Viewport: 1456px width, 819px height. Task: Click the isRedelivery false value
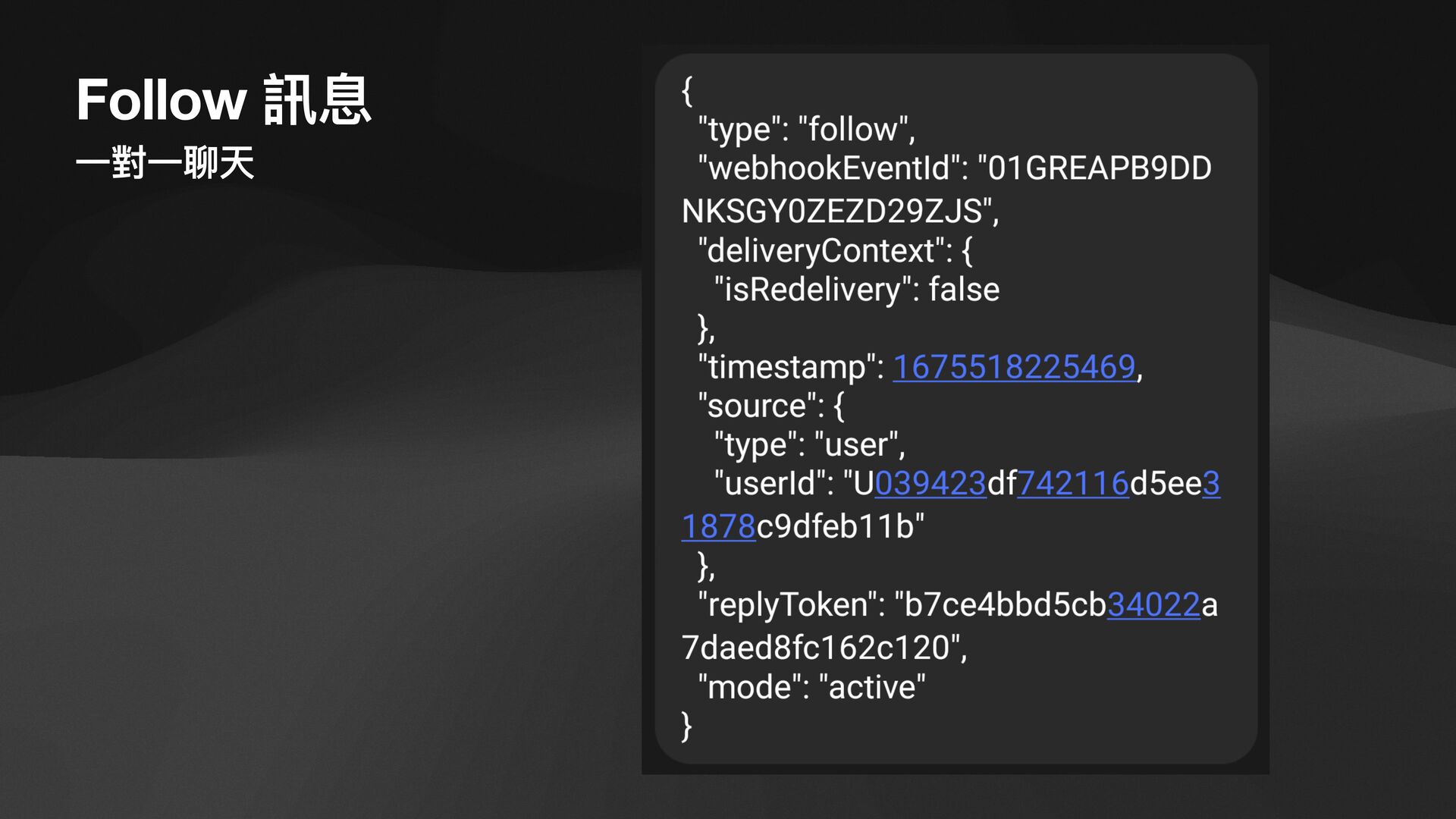(964, 290)
